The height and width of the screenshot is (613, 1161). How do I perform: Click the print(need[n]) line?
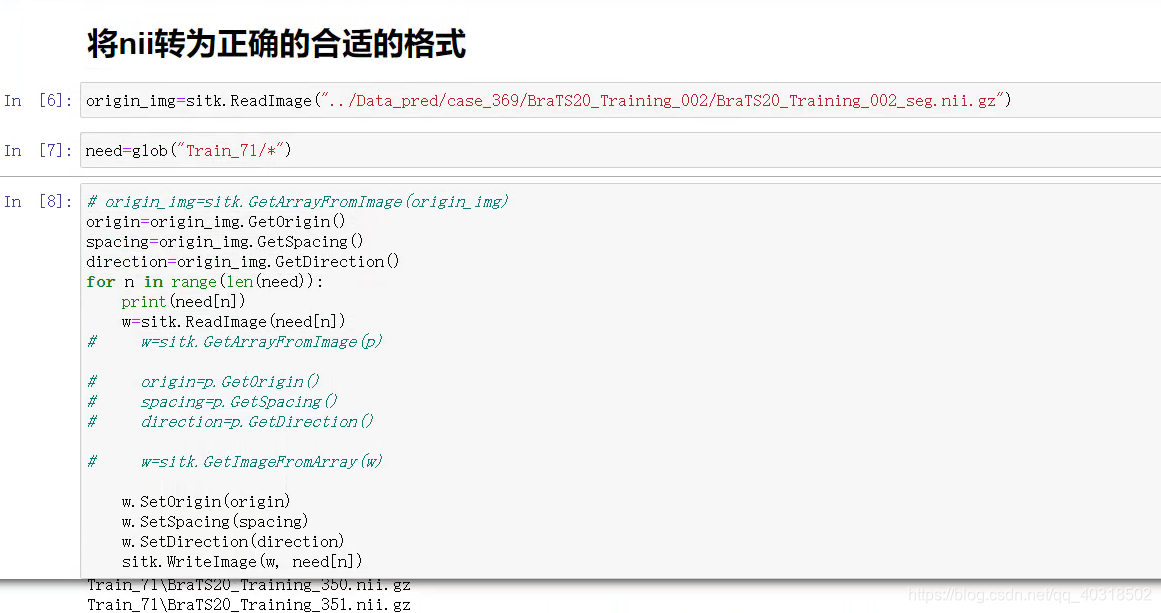coord(183,301)
